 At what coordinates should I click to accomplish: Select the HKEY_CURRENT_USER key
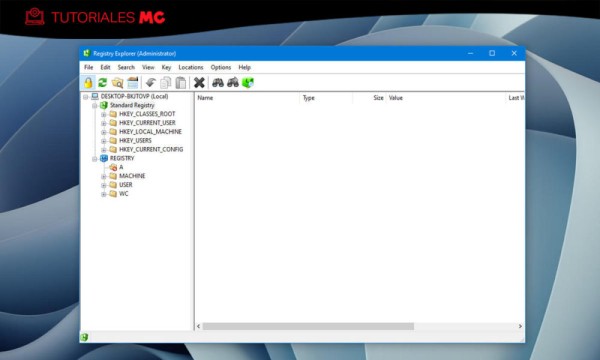[147, 123]
